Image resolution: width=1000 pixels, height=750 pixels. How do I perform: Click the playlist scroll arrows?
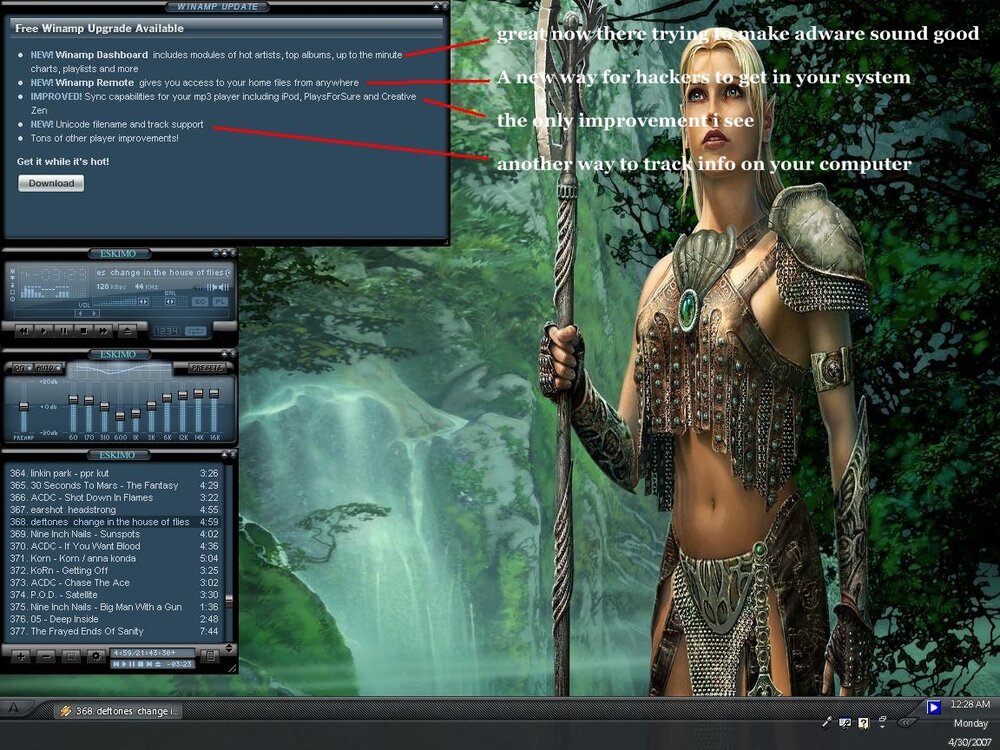coord(229,649)
